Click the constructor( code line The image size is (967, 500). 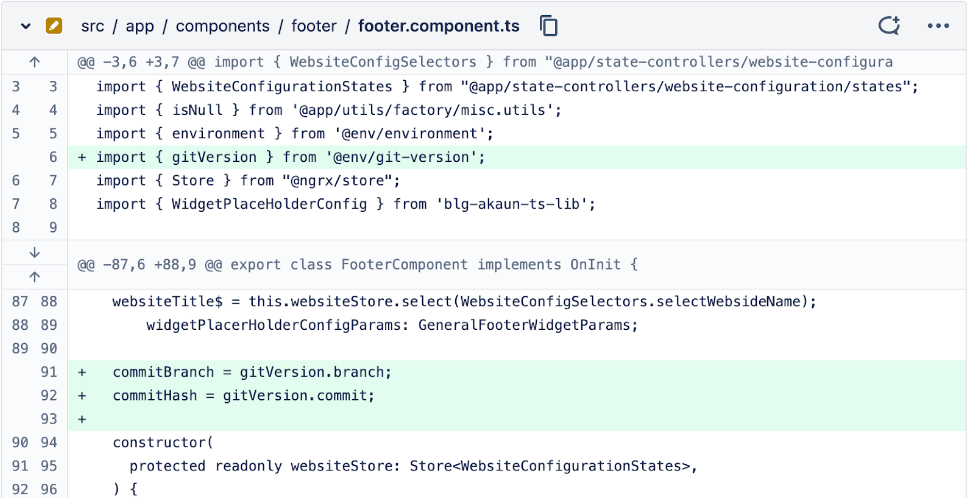pyautogui.click(x=163, y=442)
